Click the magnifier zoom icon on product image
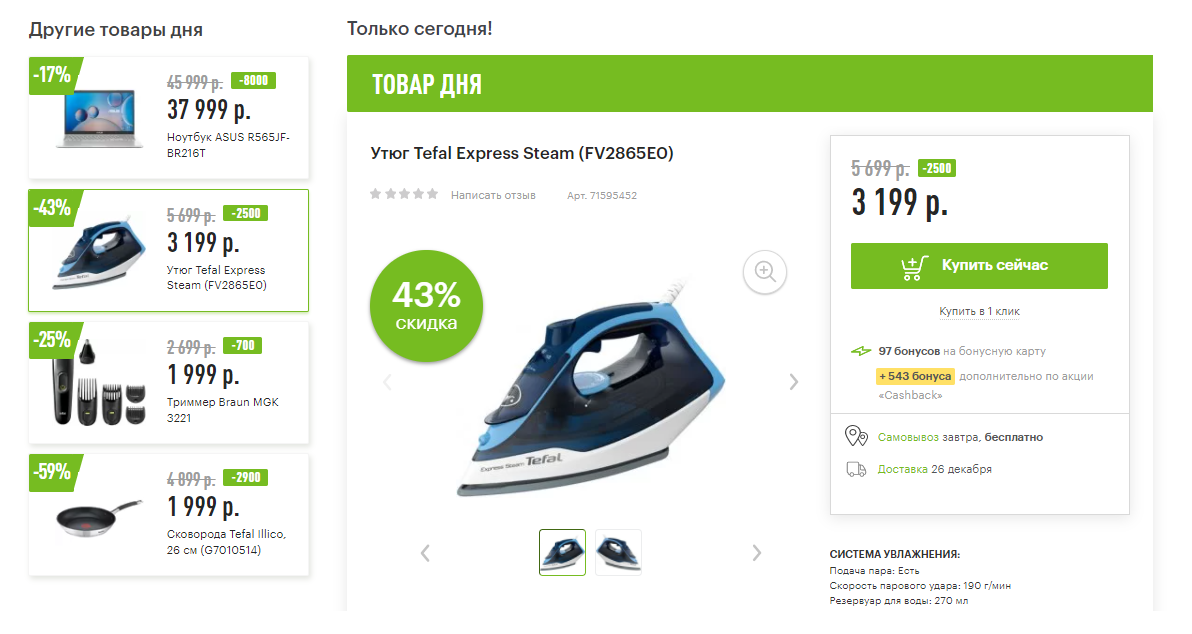The width and height of the screenshot is (1192, 634). pyautogui.click(x=765, y=271)
